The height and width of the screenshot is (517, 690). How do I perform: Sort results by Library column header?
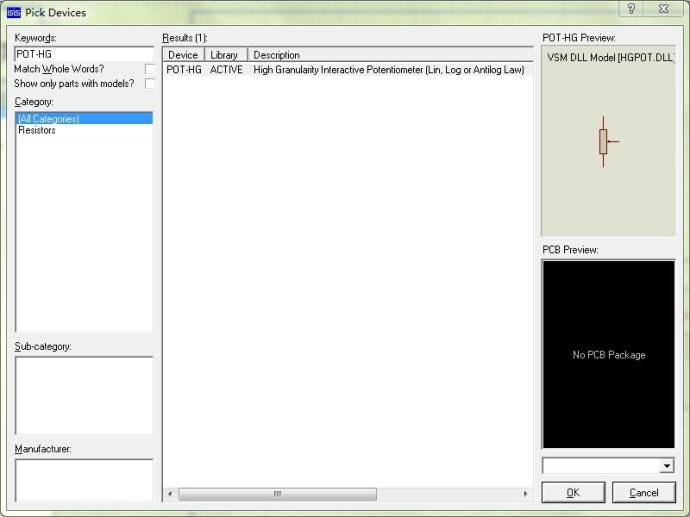[x=225, y=55]
